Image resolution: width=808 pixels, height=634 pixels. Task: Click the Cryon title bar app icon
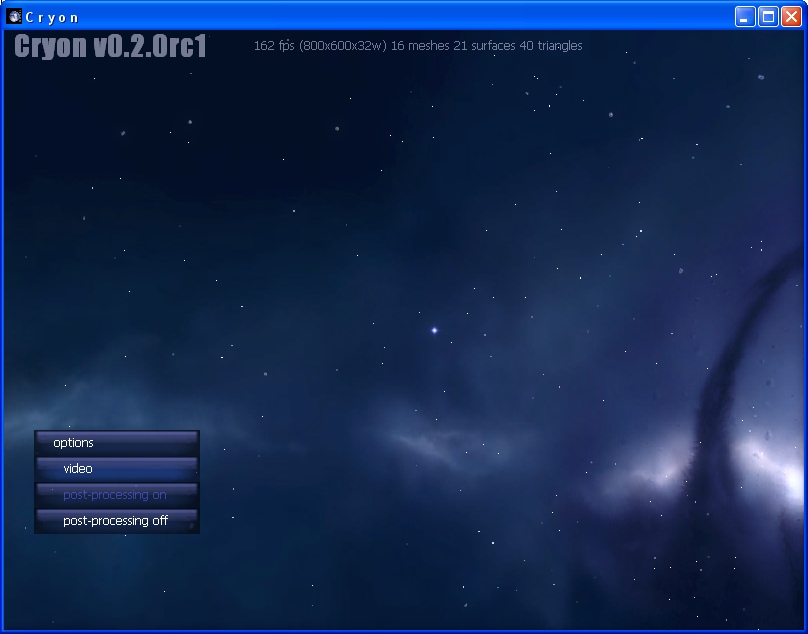coord(14,16)
